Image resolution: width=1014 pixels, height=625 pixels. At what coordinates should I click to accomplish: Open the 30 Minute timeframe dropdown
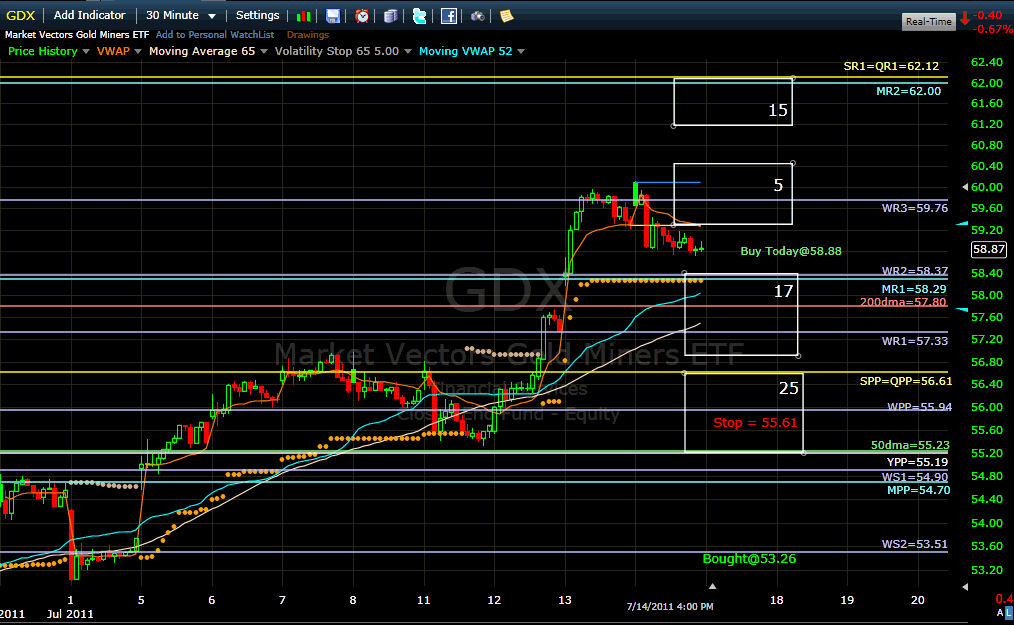(180, 15)
